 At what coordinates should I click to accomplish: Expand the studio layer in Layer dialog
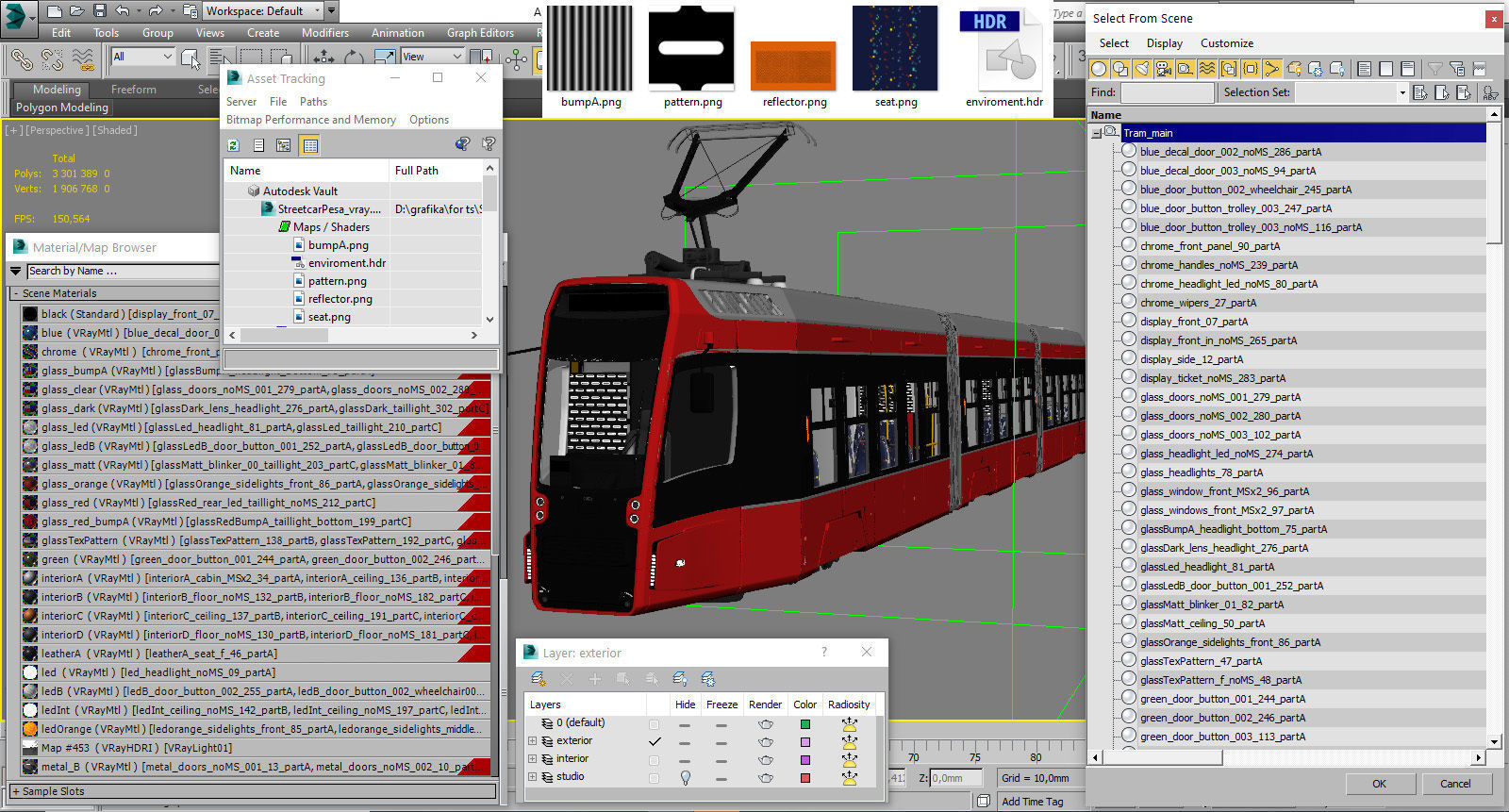click(533, 777)
